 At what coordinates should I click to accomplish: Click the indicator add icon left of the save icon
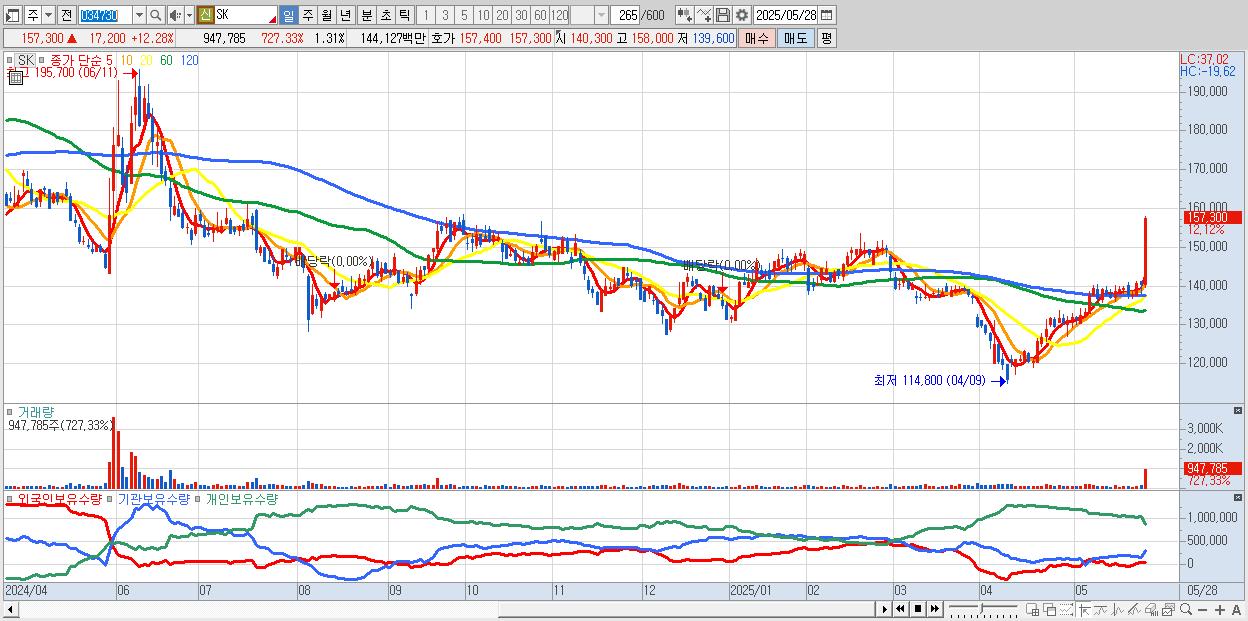point(685,15)
